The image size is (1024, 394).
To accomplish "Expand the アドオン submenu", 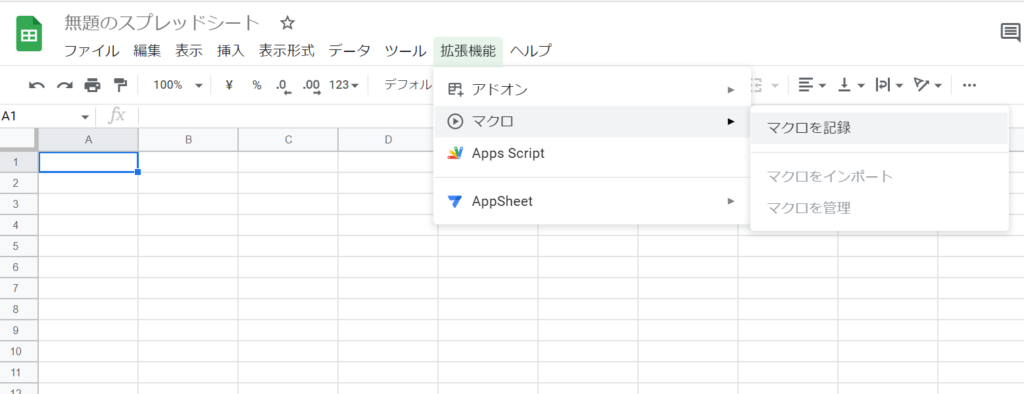I will coord(592,90).
